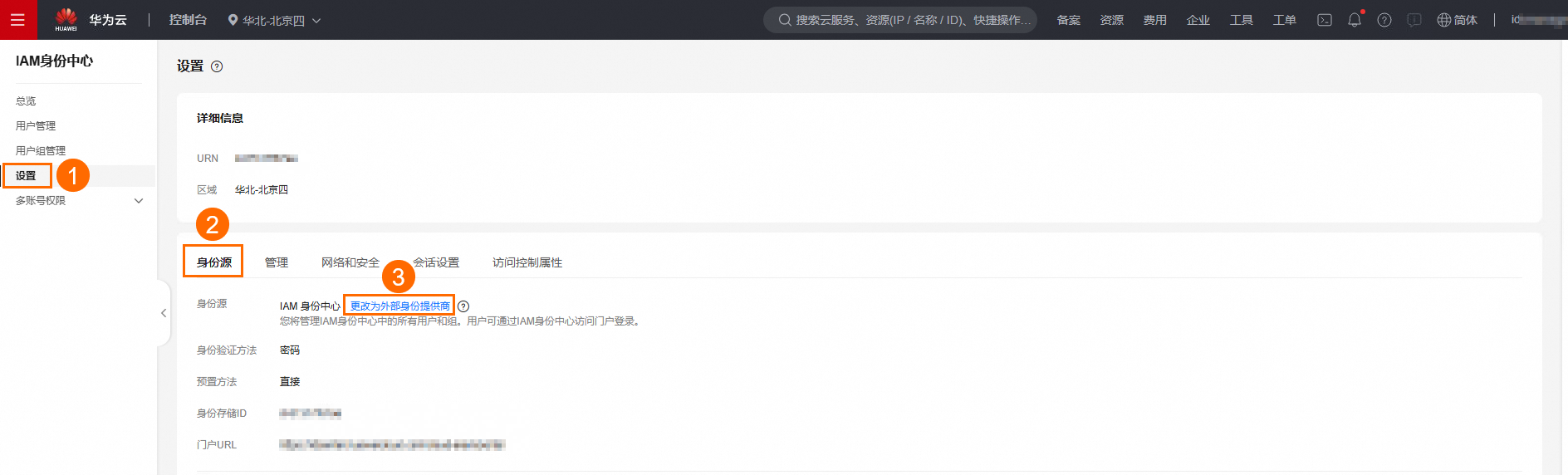Viewport: 1568px width, 475px height.
Task: Open the 企业 top menu
Action: [1198, 20]
